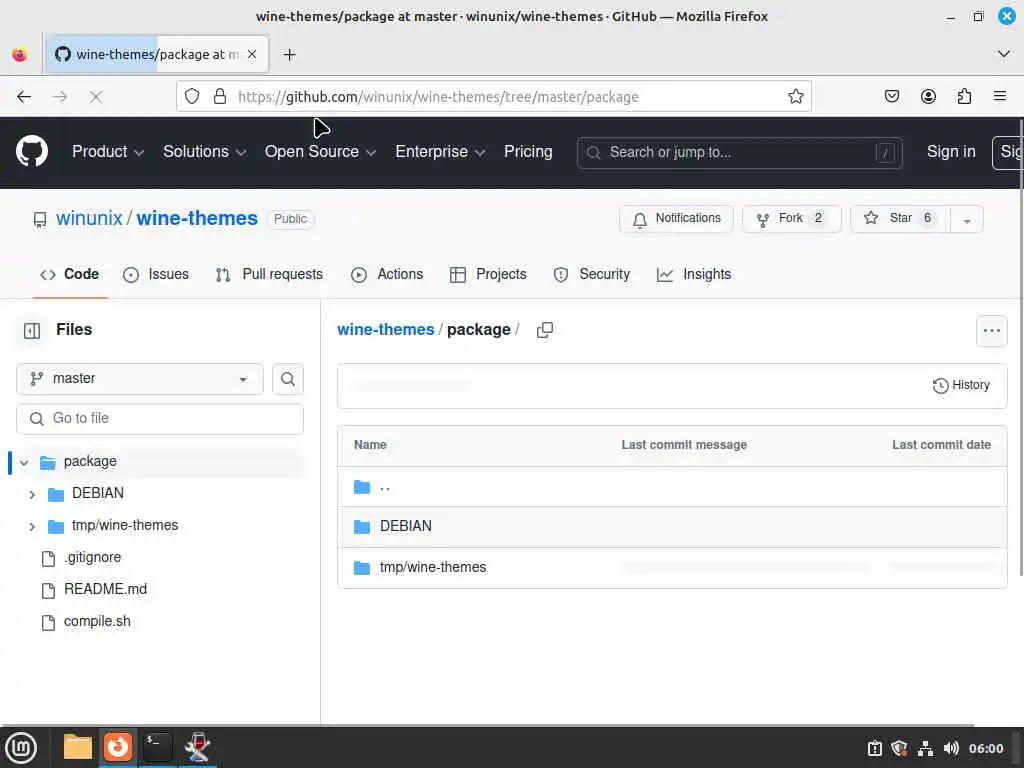The height and width of the screenshot is (768, 1024).
Task: Open wine-themes repository title link
Action: point(197,218)
